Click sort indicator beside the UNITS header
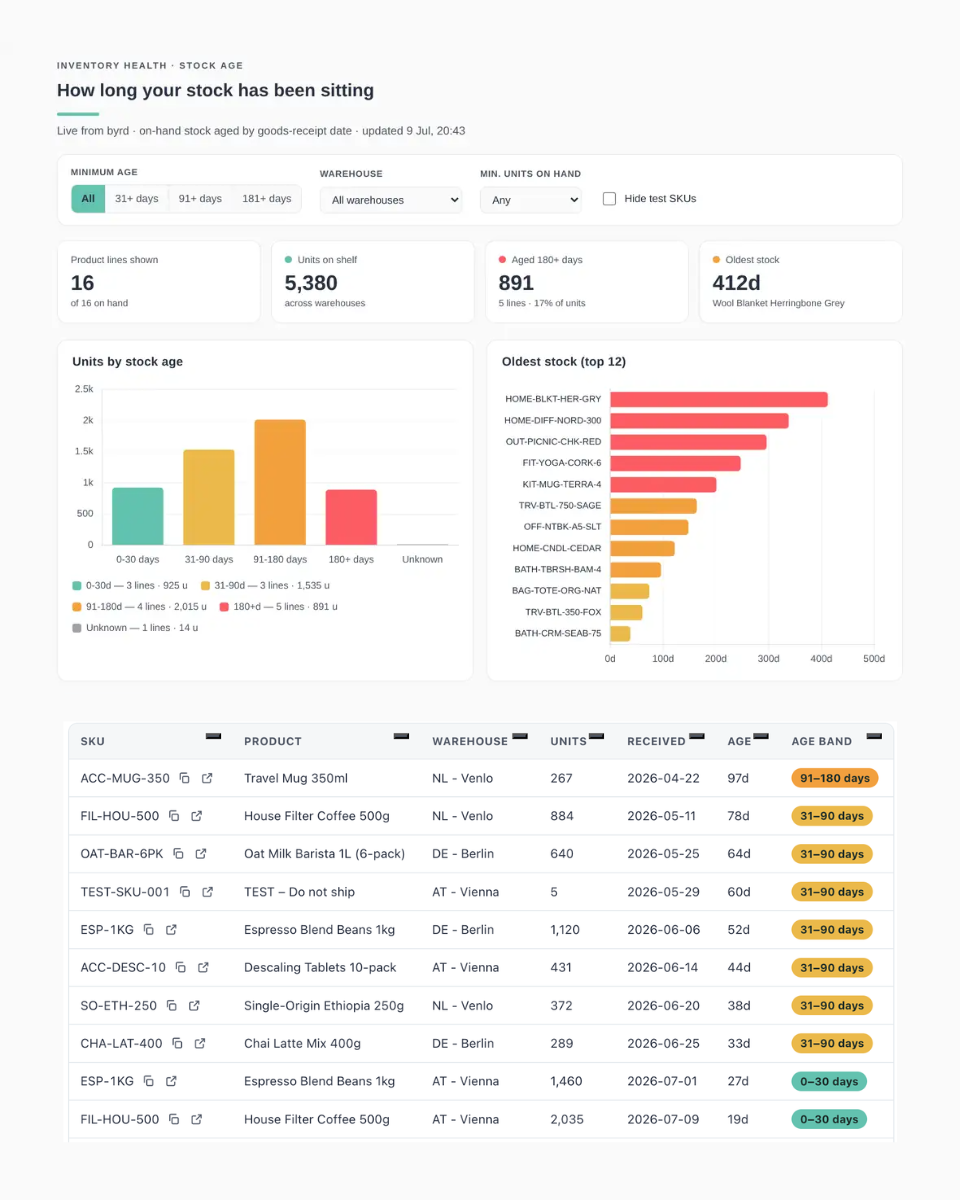 pyautogui.click(x=596, y=736)
